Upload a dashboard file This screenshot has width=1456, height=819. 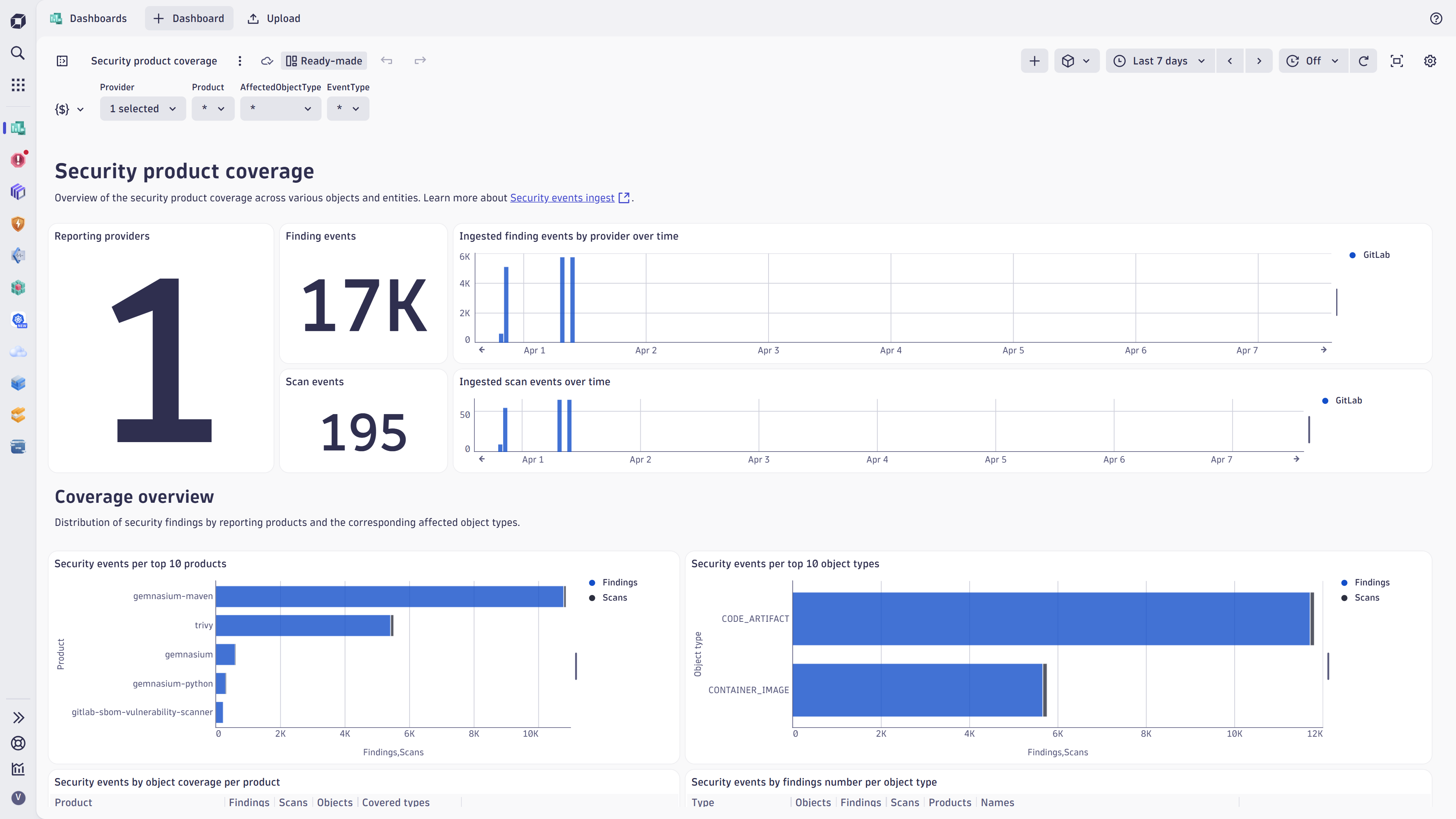click(274, 19)
